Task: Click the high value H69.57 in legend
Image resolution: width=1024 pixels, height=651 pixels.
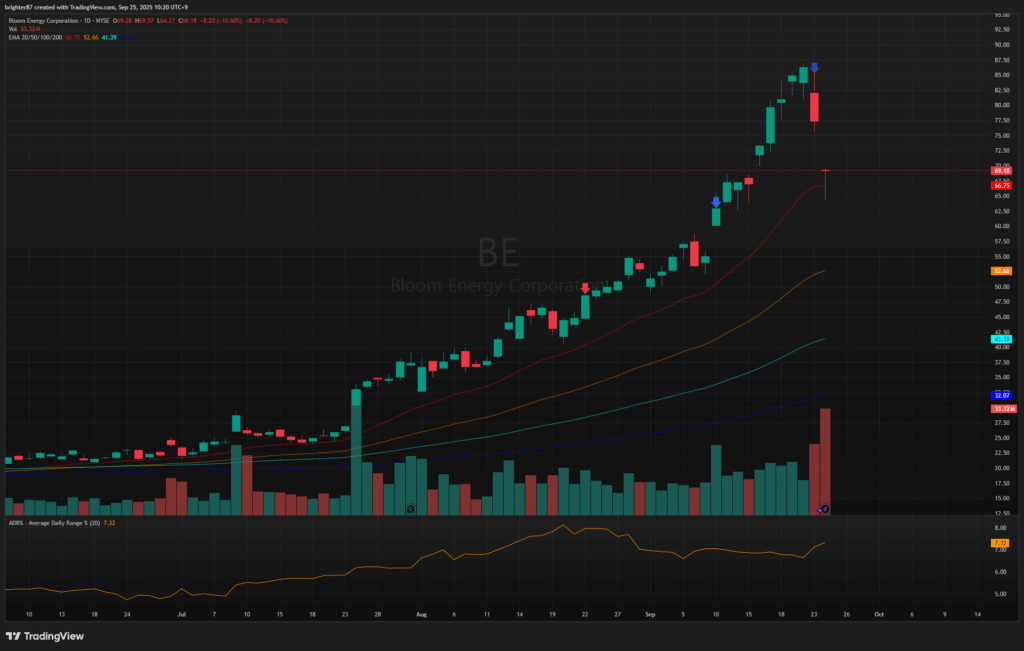Action: [x=146, y=21]
